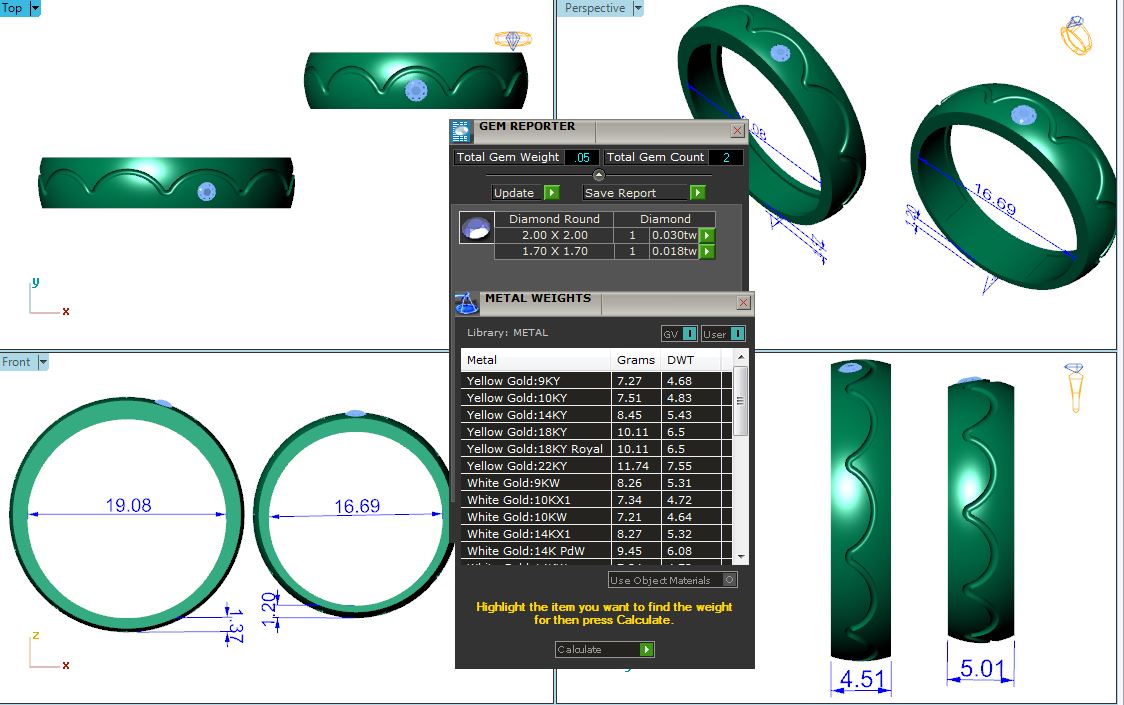Click the ring side-view icon in lower-right viewport
1124x705 pixels.
coord(1075,387)
